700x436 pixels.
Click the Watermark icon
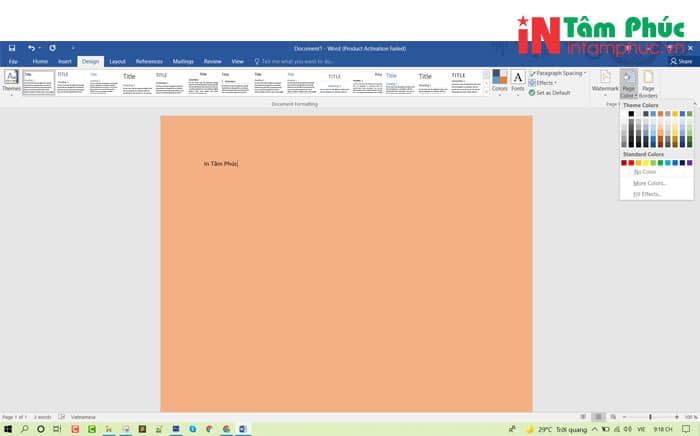coord(605,80)
